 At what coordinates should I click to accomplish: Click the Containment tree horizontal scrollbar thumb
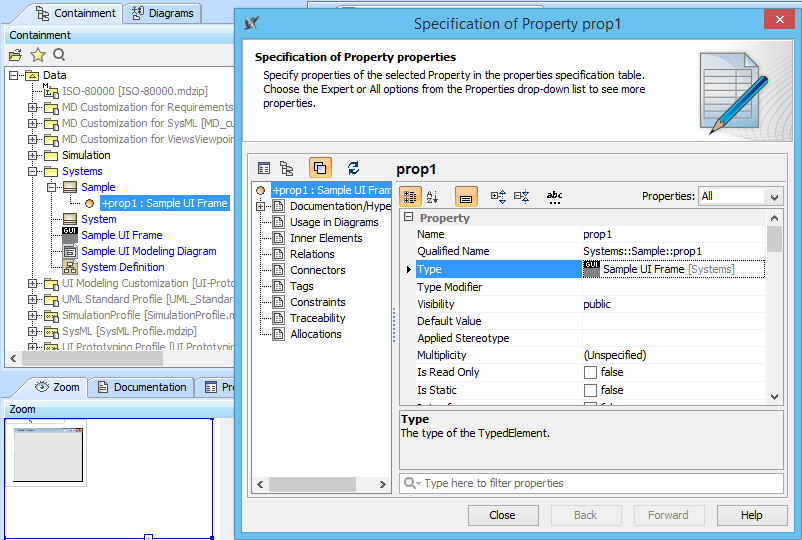[x=93, y=358]
